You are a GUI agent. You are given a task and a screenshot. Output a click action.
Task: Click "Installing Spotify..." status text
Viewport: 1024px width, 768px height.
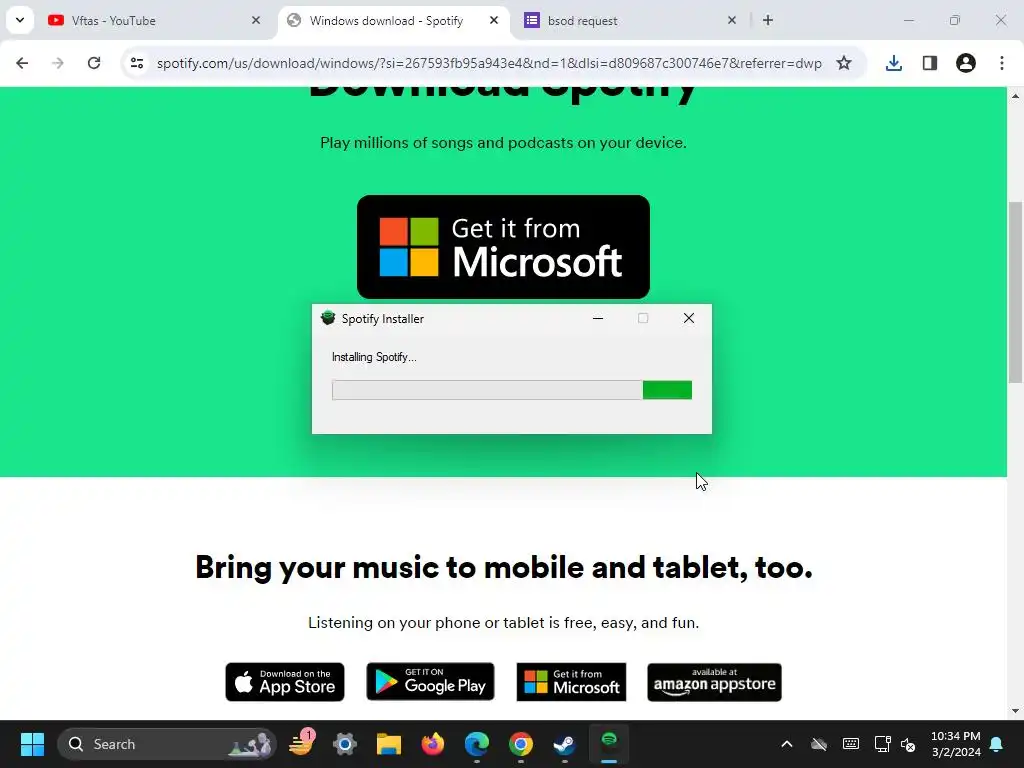[x=374, y=357]
